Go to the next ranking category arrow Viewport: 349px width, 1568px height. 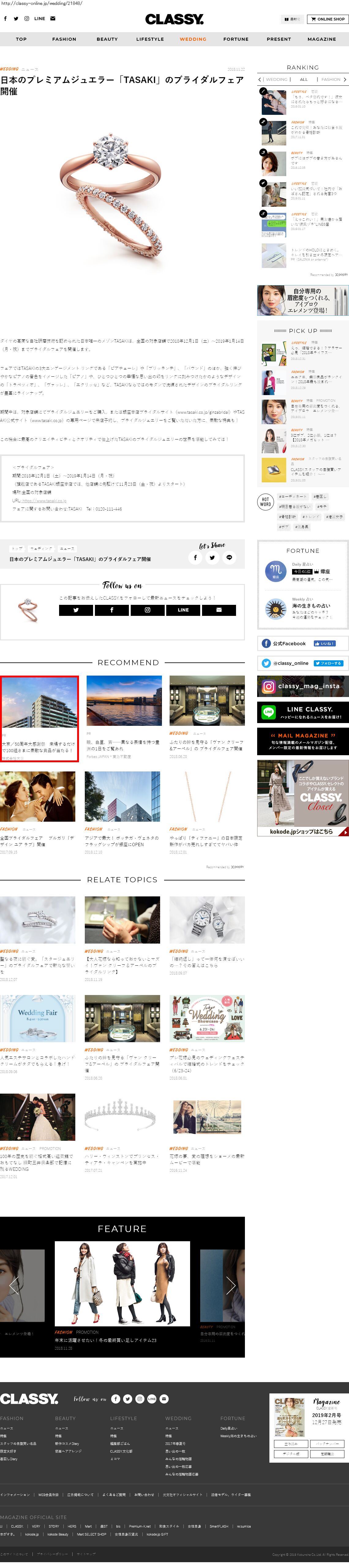pos(345,80)
